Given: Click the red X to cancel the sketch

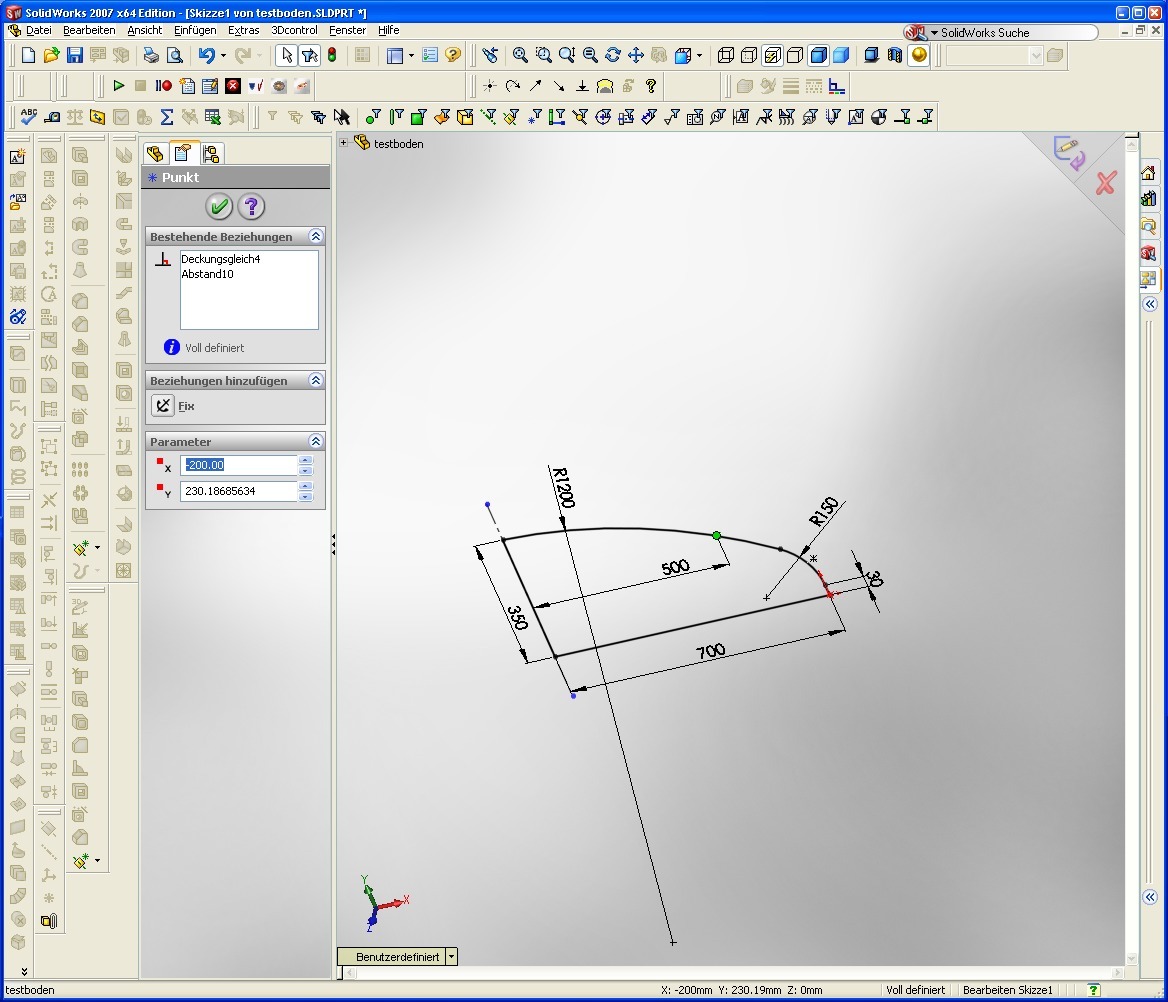Looking at the screenshot, I should coord(1105,183).
